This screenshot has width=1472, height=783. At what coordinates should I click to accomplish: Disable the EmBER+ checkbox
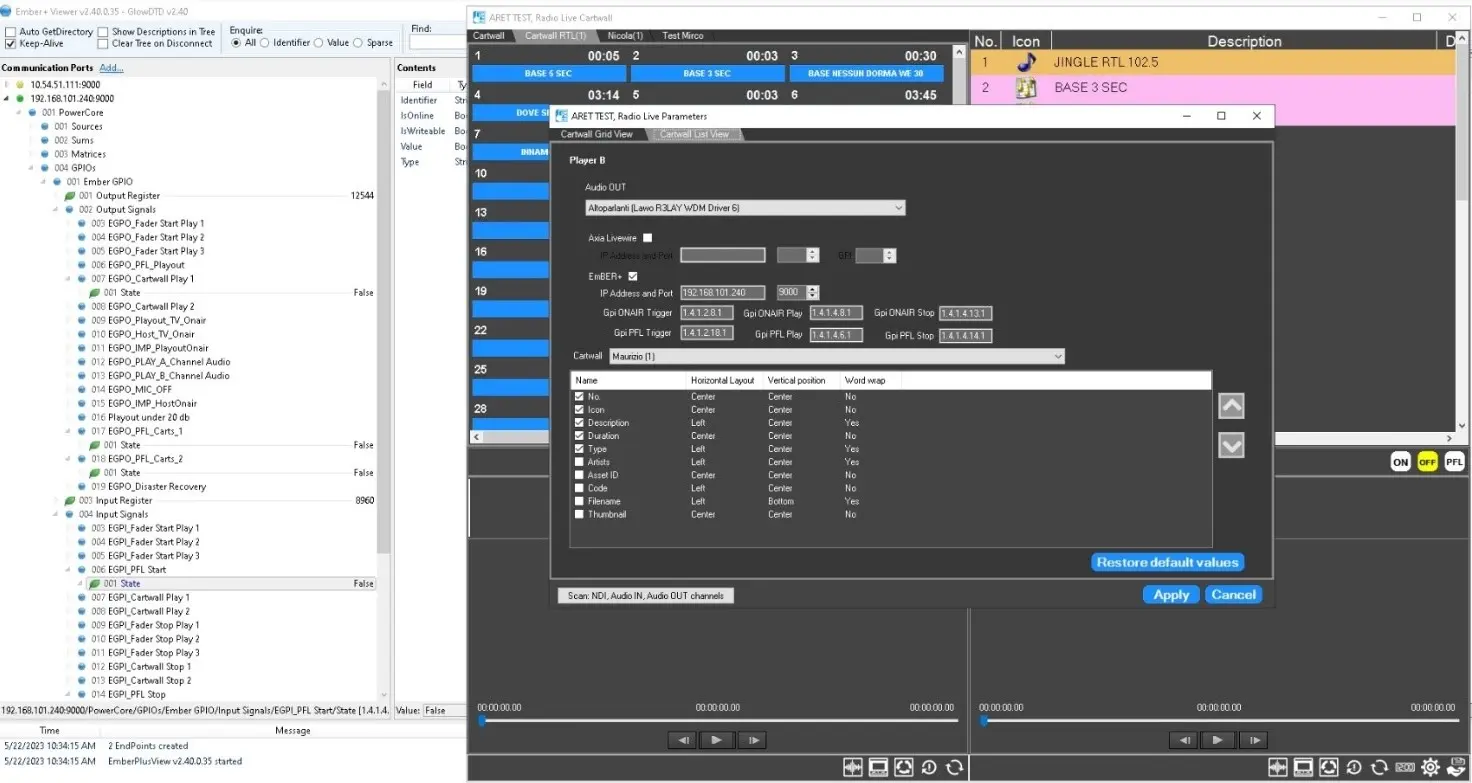632,276
